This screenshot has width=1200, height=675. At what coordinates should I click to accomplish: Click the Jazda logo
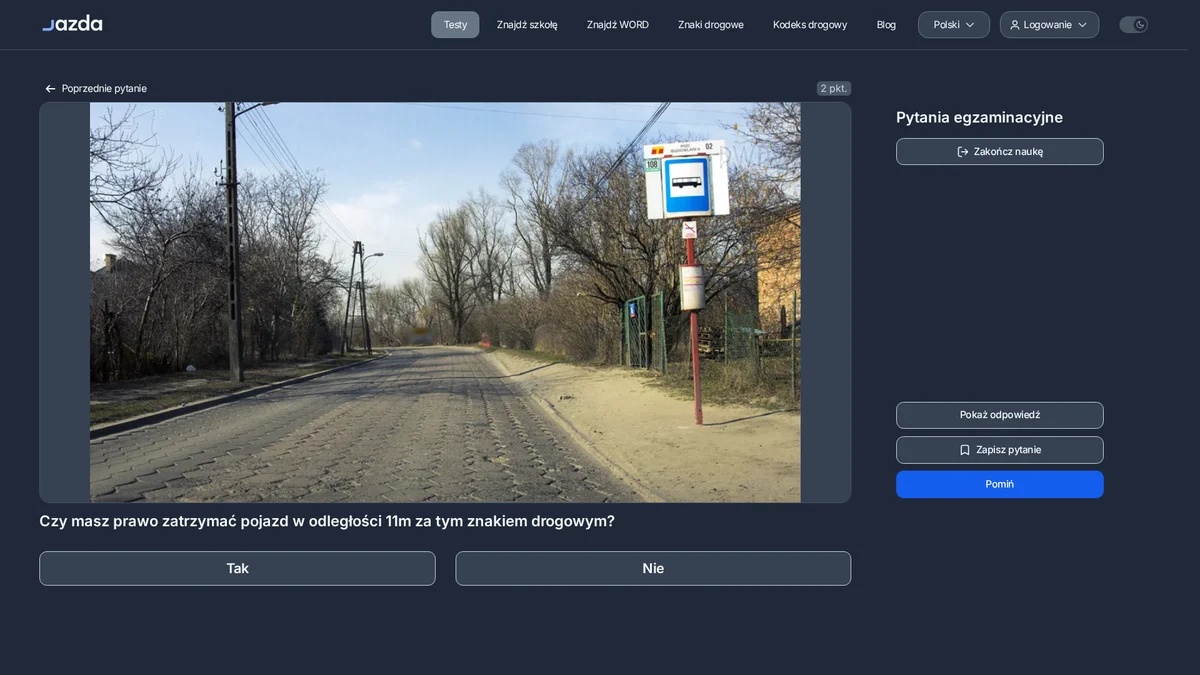(x=72, y=23)
